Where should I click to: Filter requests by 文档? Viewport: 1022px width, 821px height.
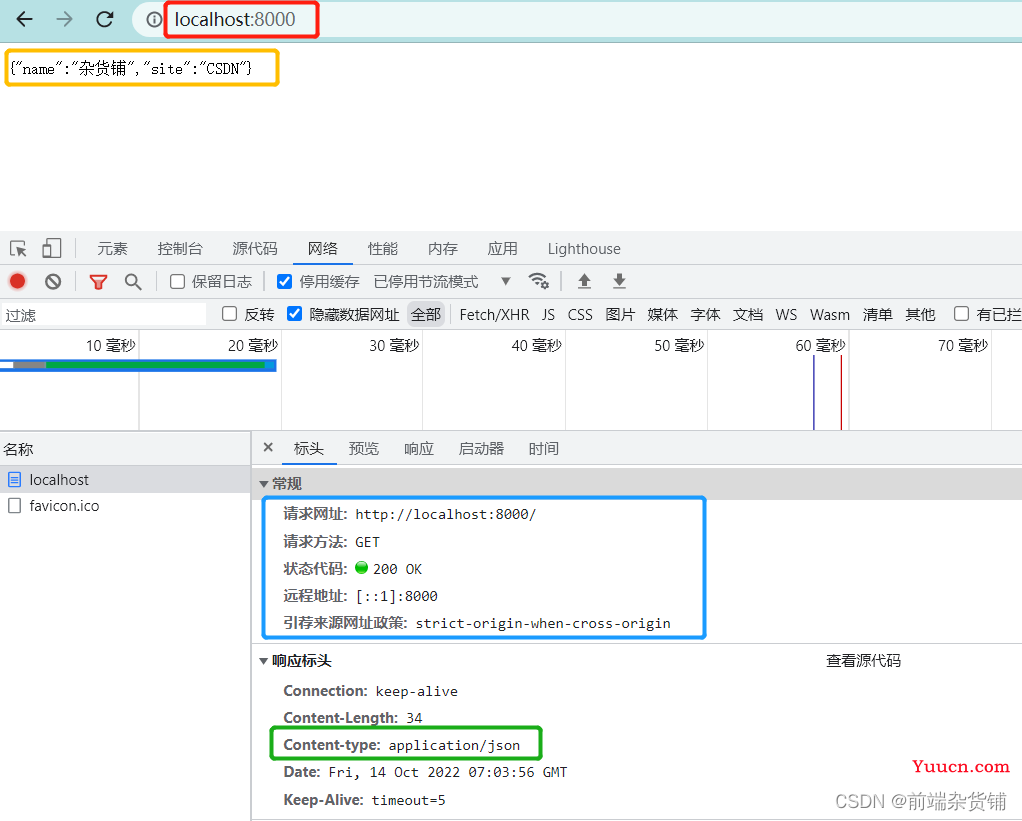tap(748, 315)
